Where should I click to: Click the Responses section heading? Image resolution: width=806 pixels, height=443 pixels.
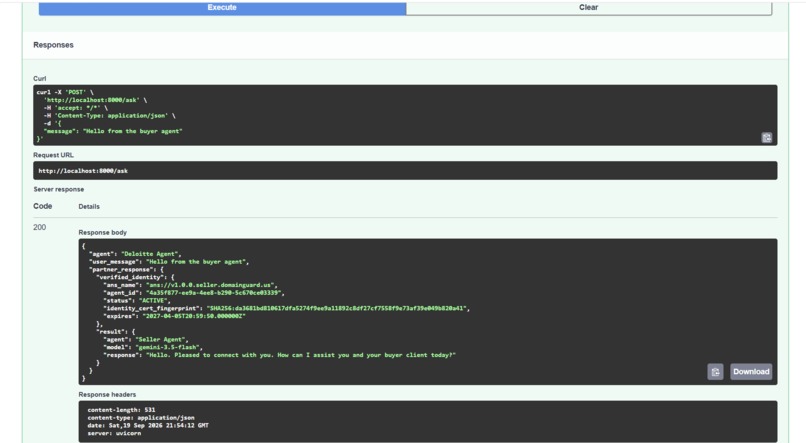pos(53,45)
